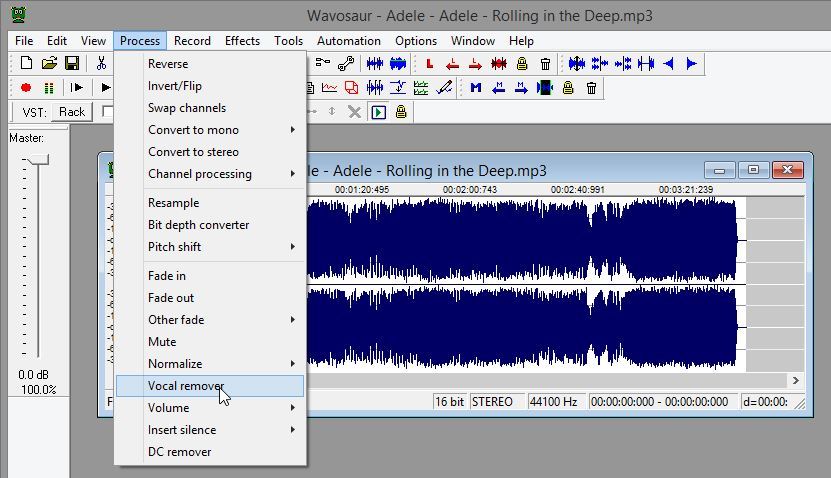Open the VST Rack button
The image size is (831, 478).
[x=72, y=112]
